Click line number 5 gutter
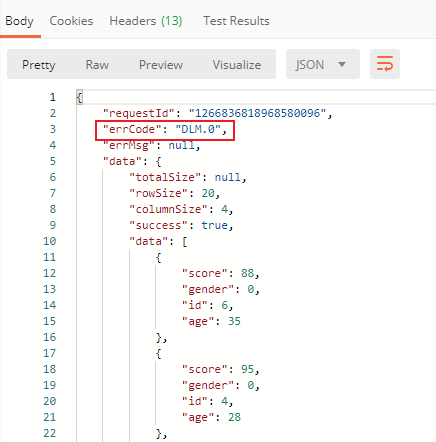Image resolution: width=436 pixels, height=442 pixels. [x=53, y=161]
